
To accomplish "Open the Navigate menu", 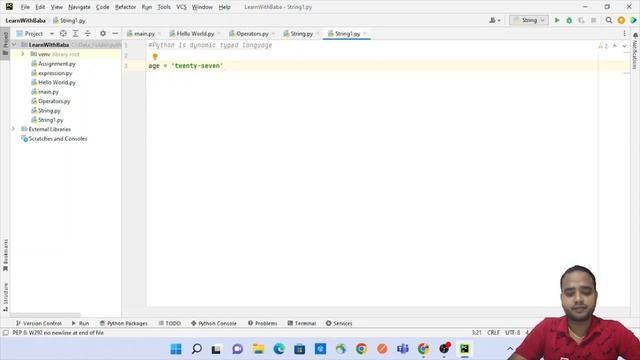I will click(x=79, y=7).
